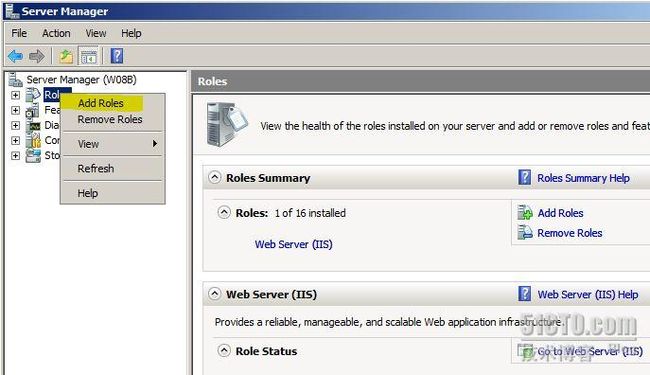
Task: Click the large server roles icon
Action: [227, 124]
